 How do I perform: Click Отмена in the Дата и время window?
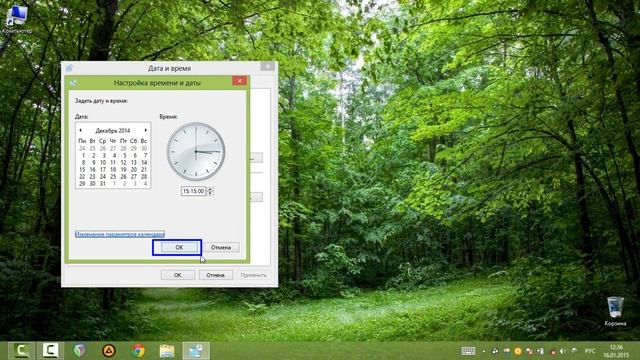pyautogui.click(x=216, y=275)
